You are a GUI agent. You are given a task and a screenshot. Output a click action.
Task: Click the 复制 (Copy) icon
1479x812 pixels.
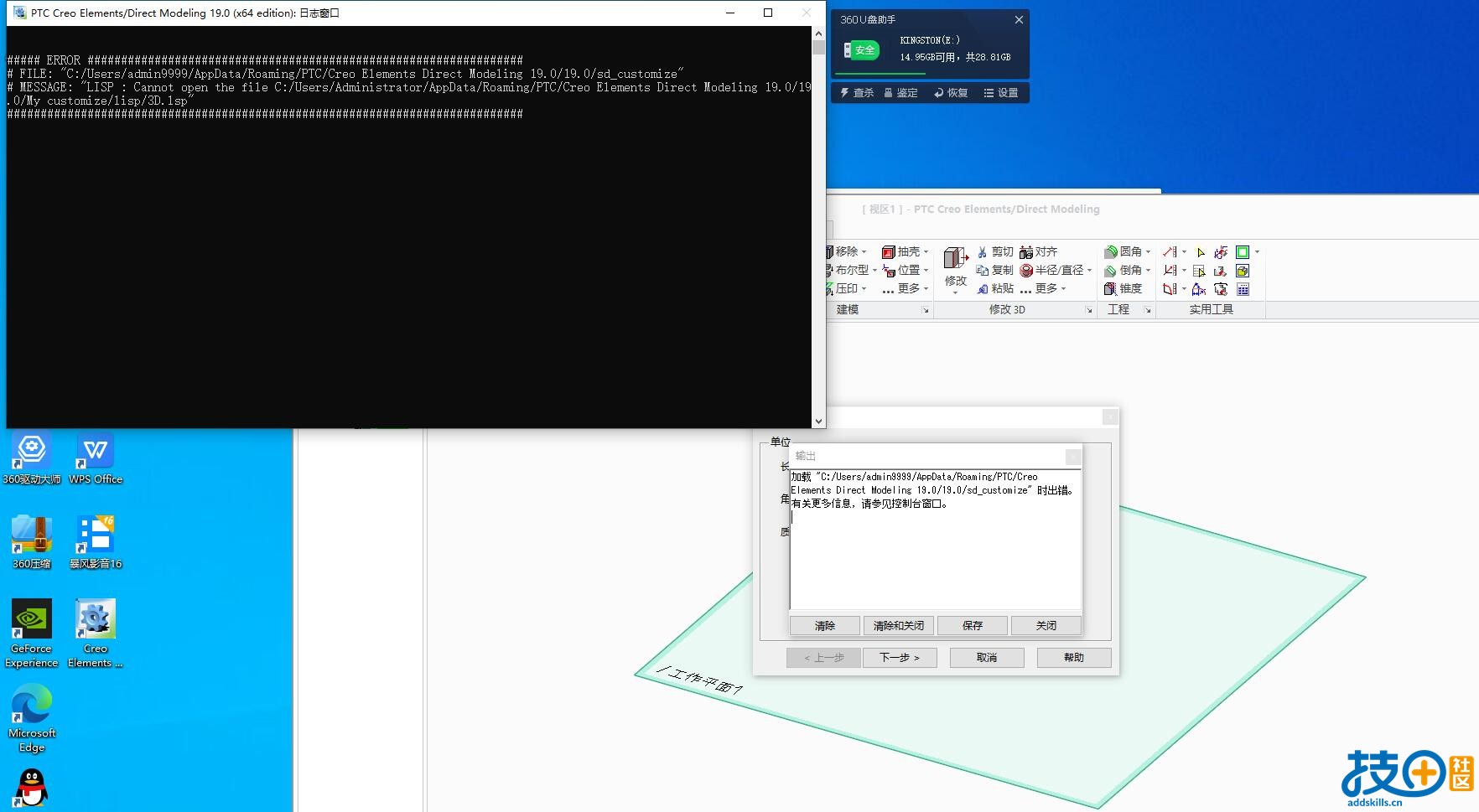click(982, 271)
